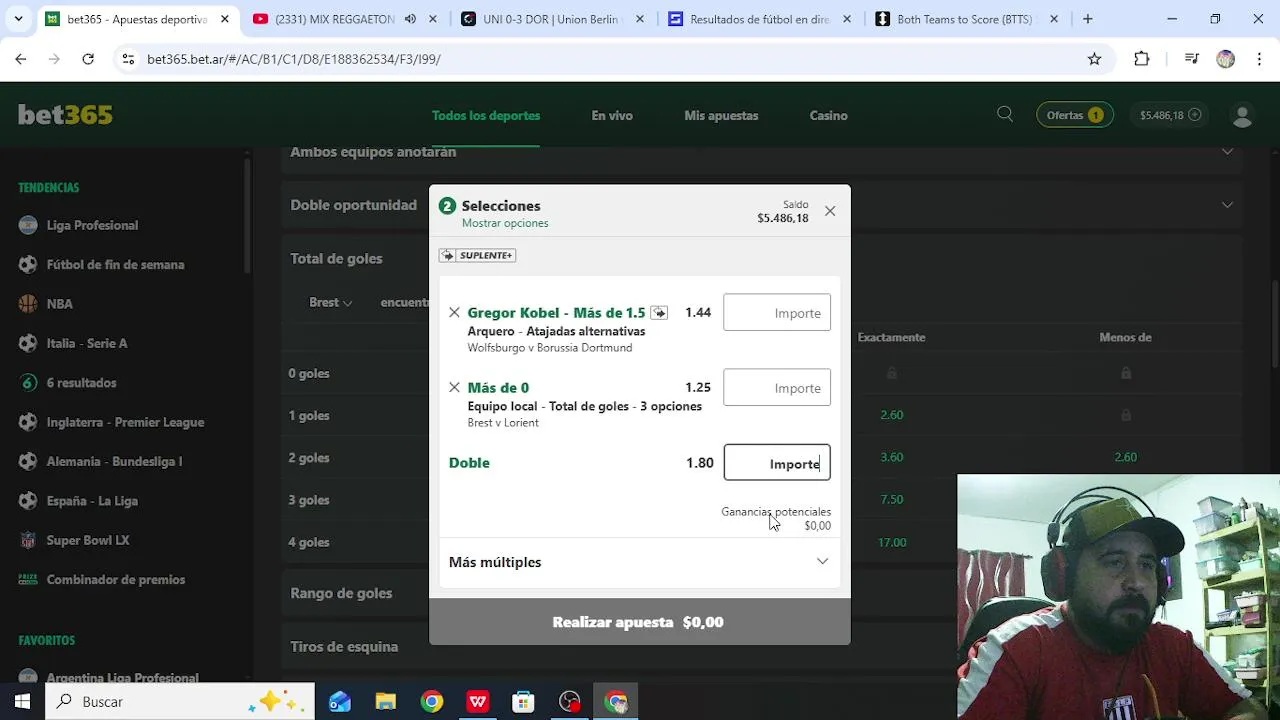This screenshot has width=1280, height=720.
Task: Close the bet slip panel
Action: (x=830, y=211)
